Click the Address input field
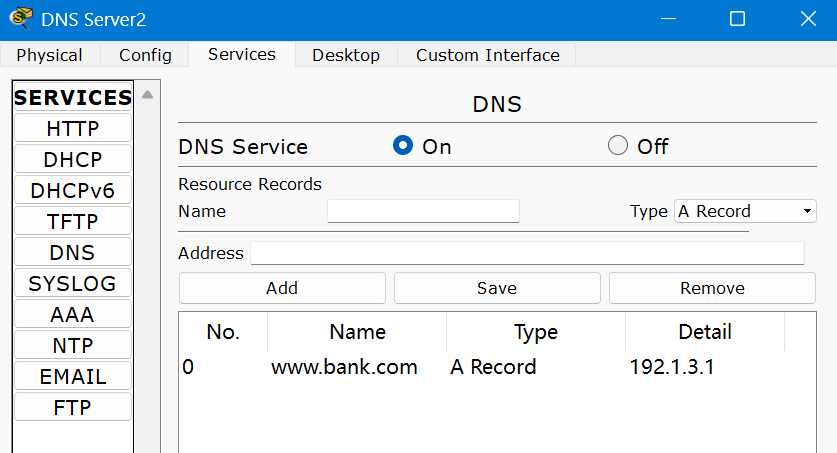 [x=527, y=253]
